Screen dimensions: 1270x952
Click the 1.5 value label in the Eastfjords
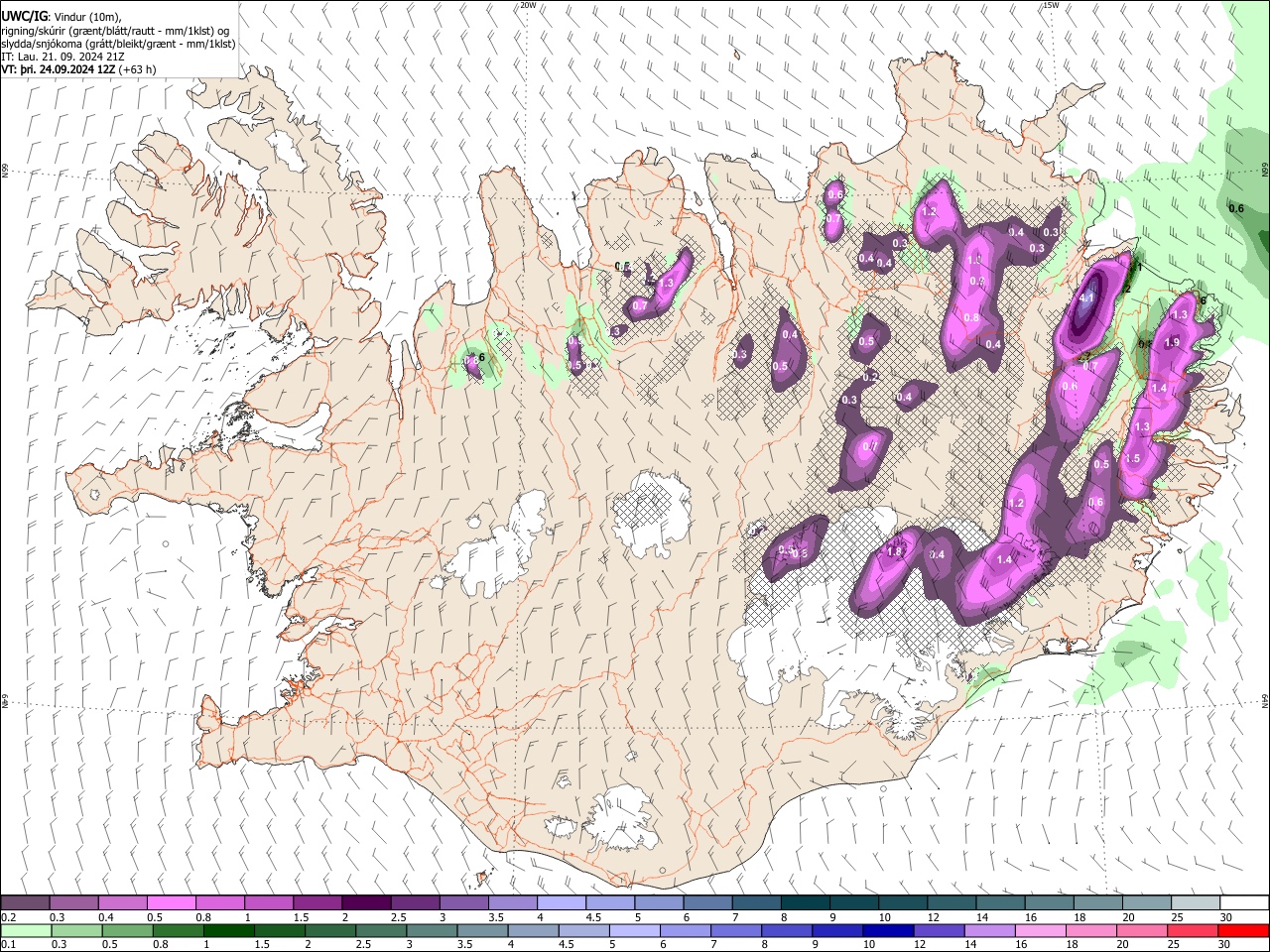[1132, 459]
